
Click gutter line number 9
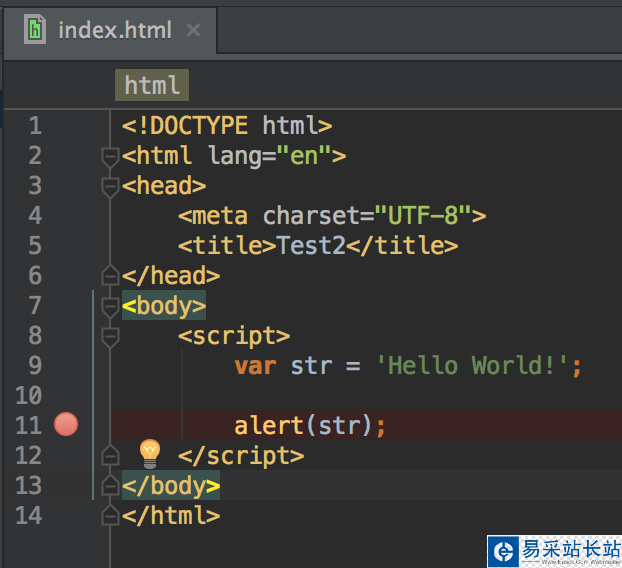click(35, 365)
